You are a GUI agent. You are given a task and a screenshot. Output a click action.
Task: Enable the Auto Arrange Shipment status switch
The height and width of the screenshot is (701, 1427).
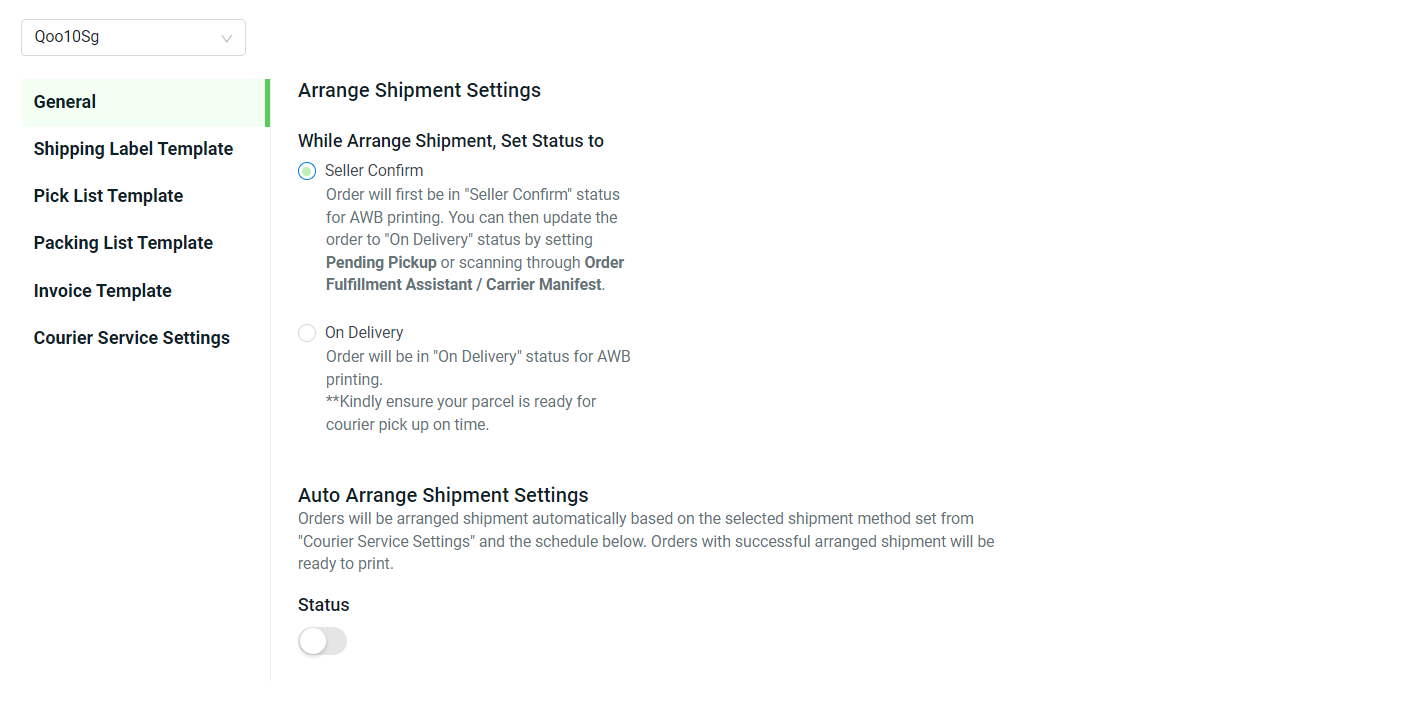[322, 642]
